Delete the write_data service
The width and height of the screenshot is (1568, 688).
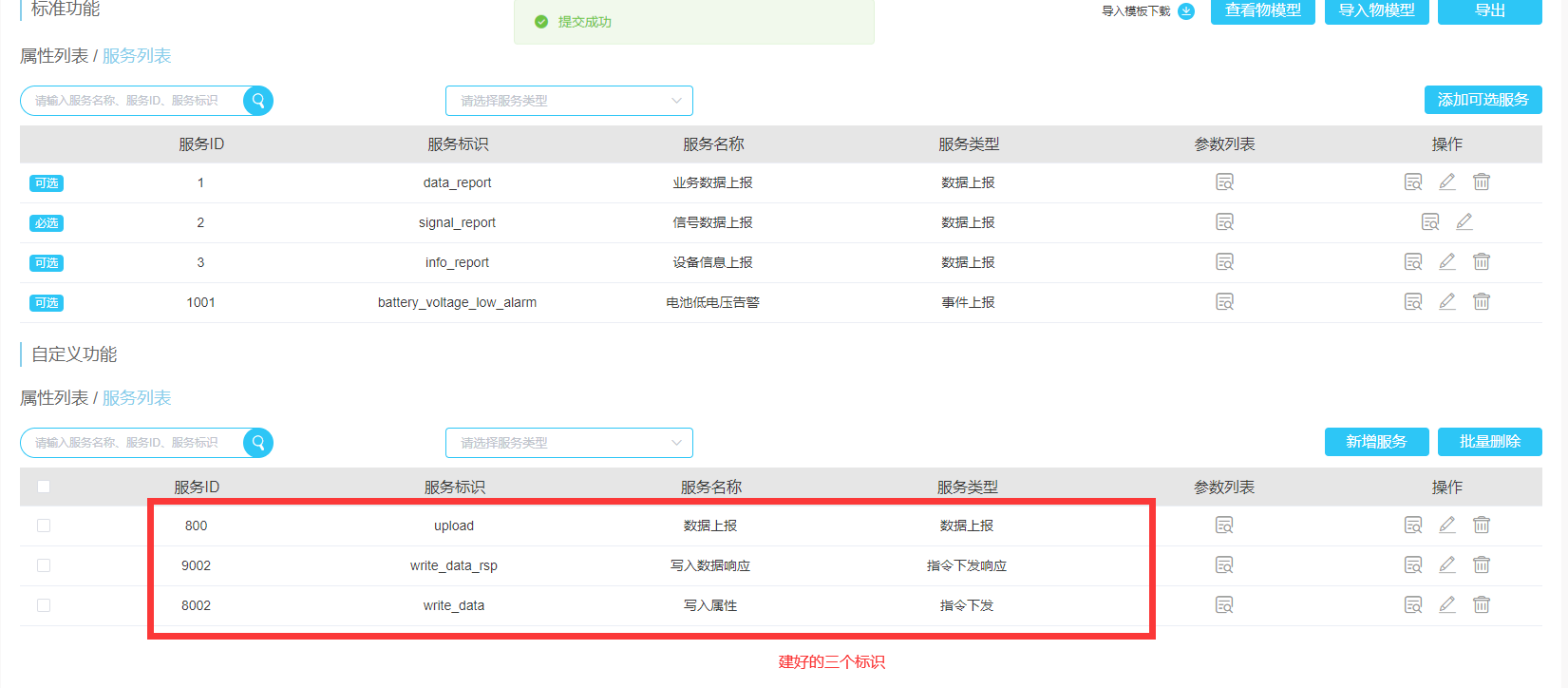(1482, 605)
